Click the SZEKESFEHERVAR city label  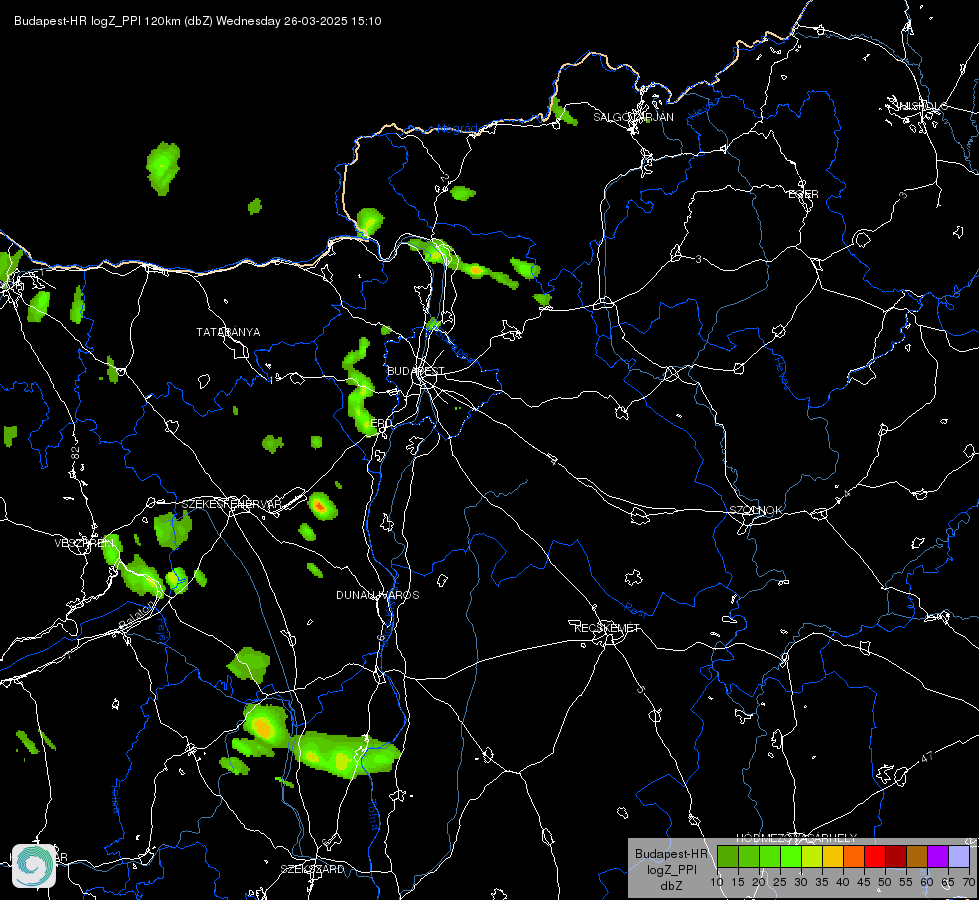(x=232, y=504)
